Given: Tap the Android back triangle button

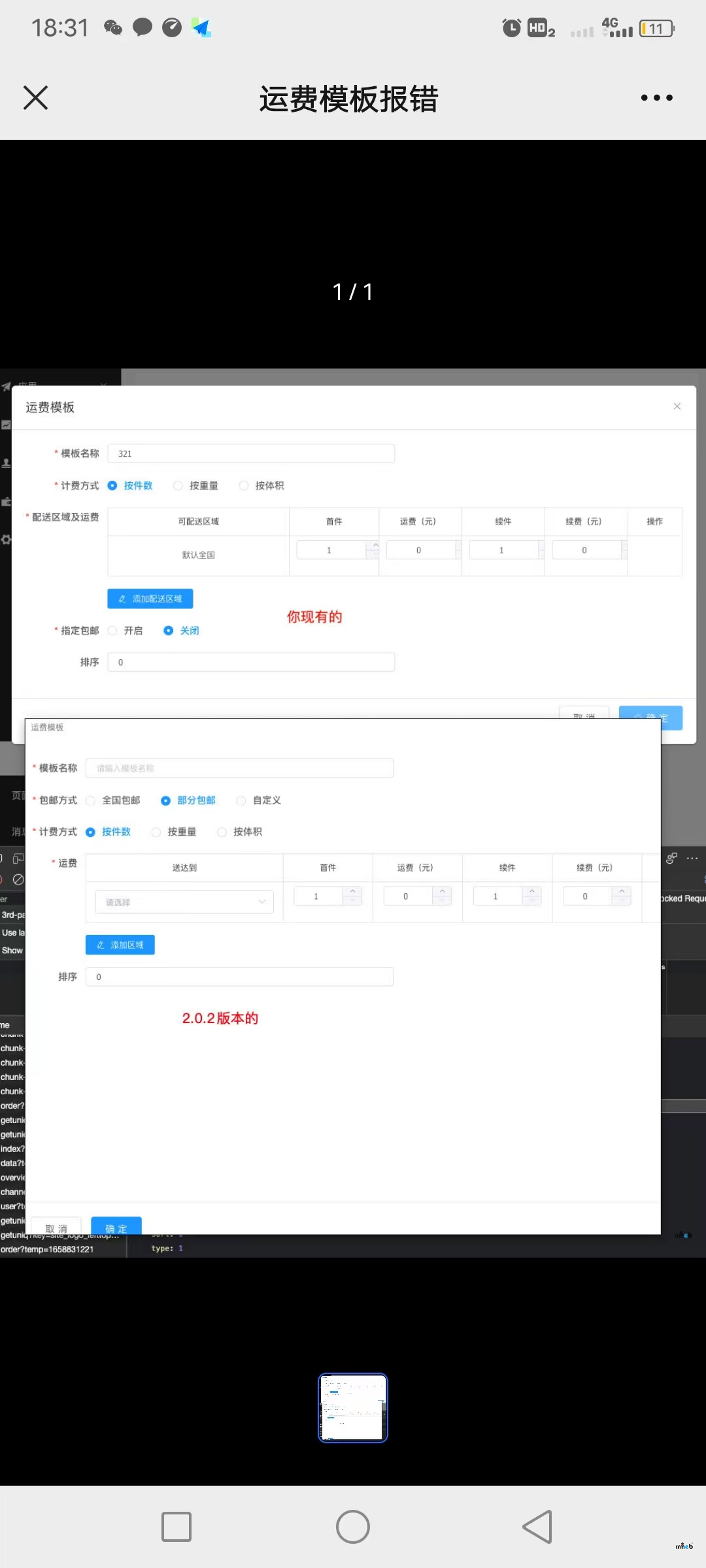Looking at the screenshot, I should click(537, 1527).
